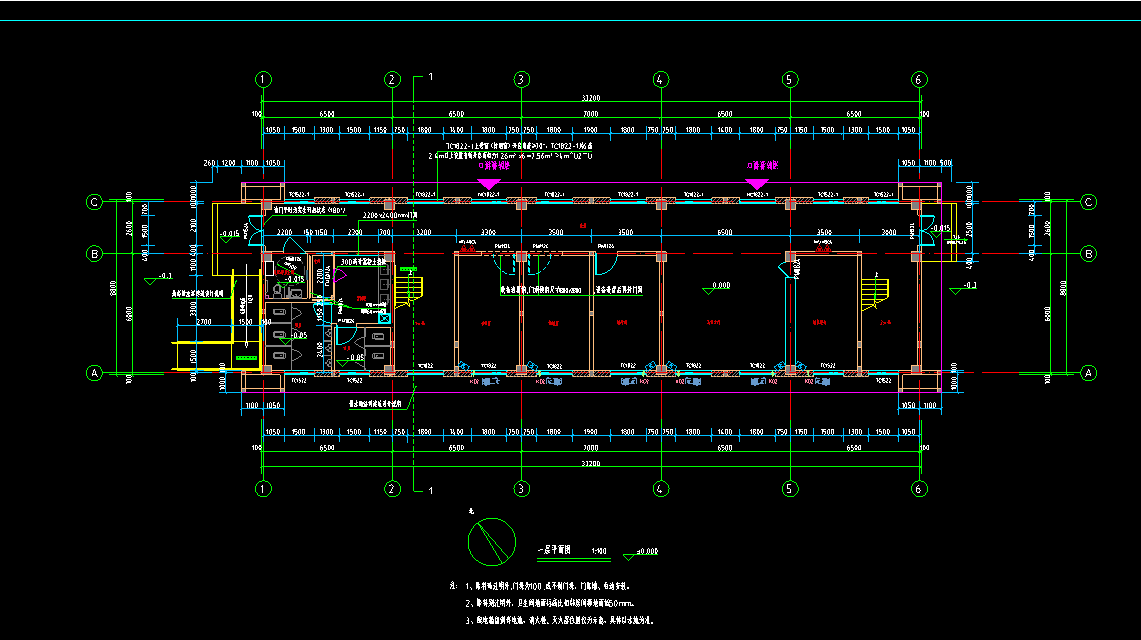The image size is (1141, 640).
Task: Select the yellow staircase near grid line 6
Action: click(x=875, y=291)
